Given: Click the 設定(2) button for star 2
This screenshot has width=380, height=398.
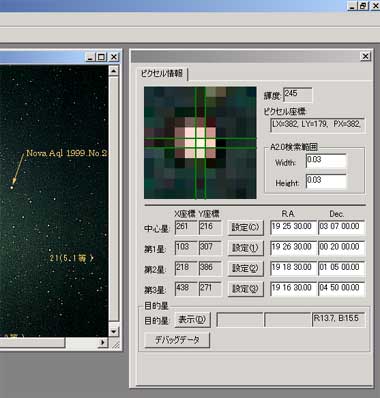Looking at the screenshot, I should coord(245,268).
